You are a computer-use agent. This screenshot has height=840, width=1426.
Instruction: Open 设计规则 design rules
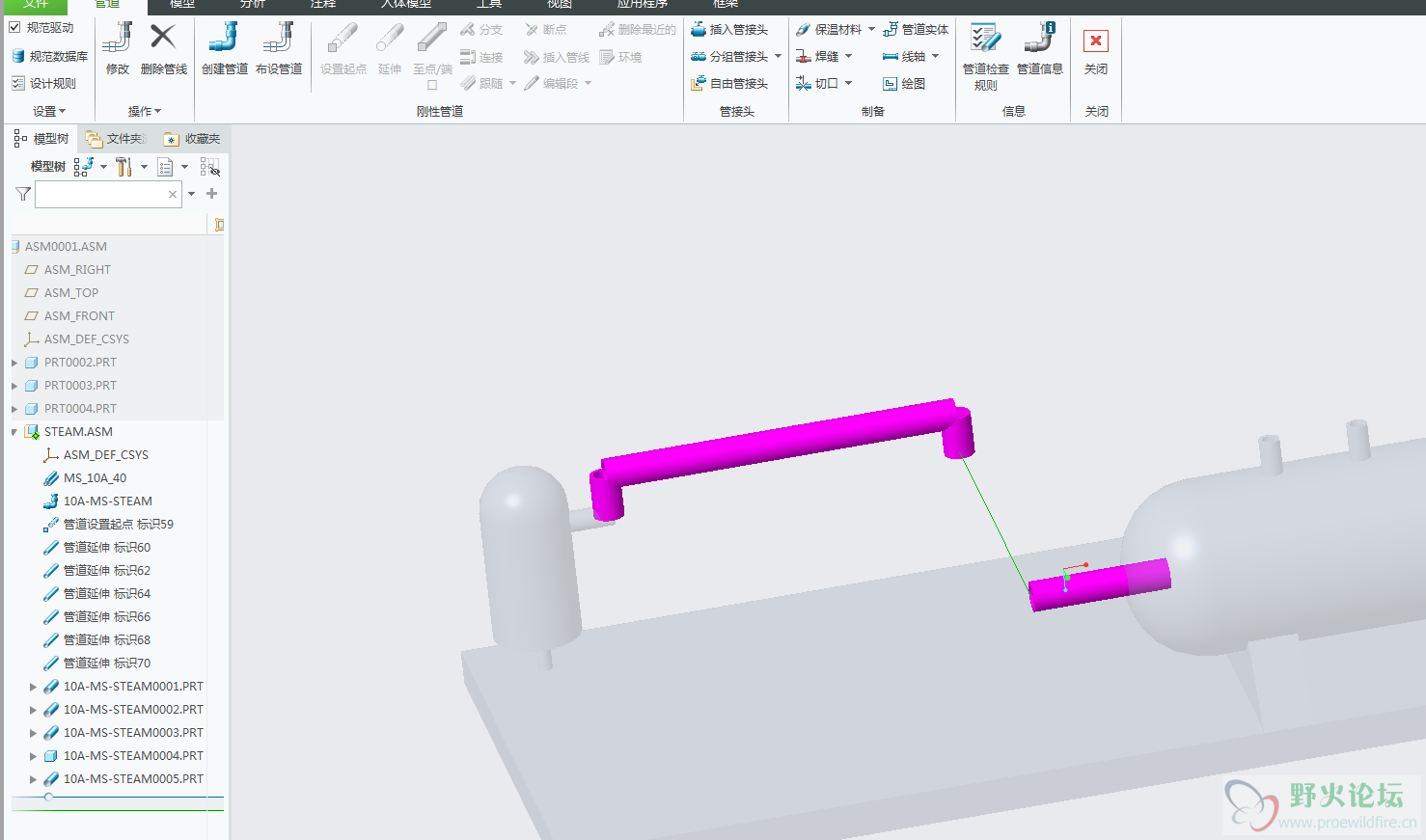pyautogui.click(x=44, y=83)
